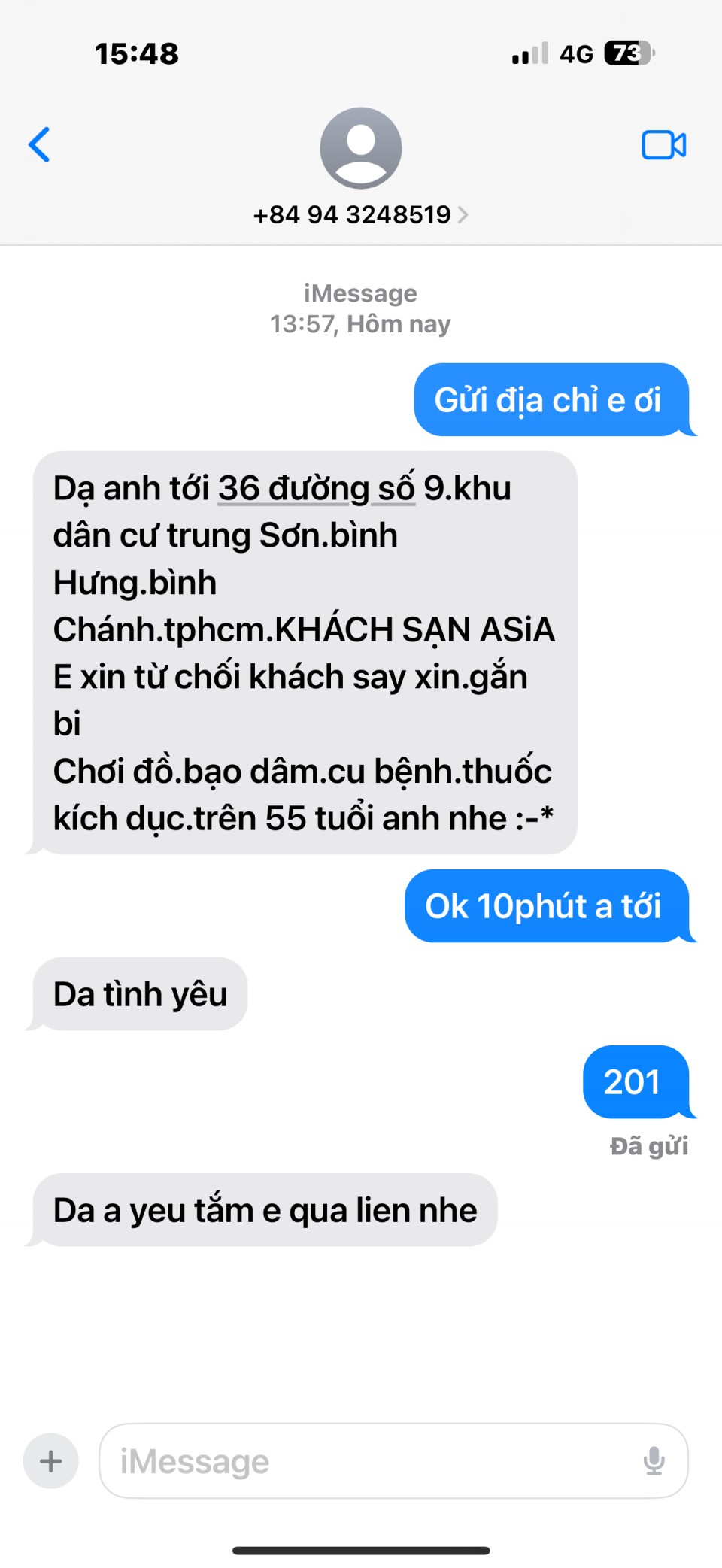Tap the "Da a yeu tắm" message bubble
This screenshot has height=1568, width=722.
tap(265, 1210)
